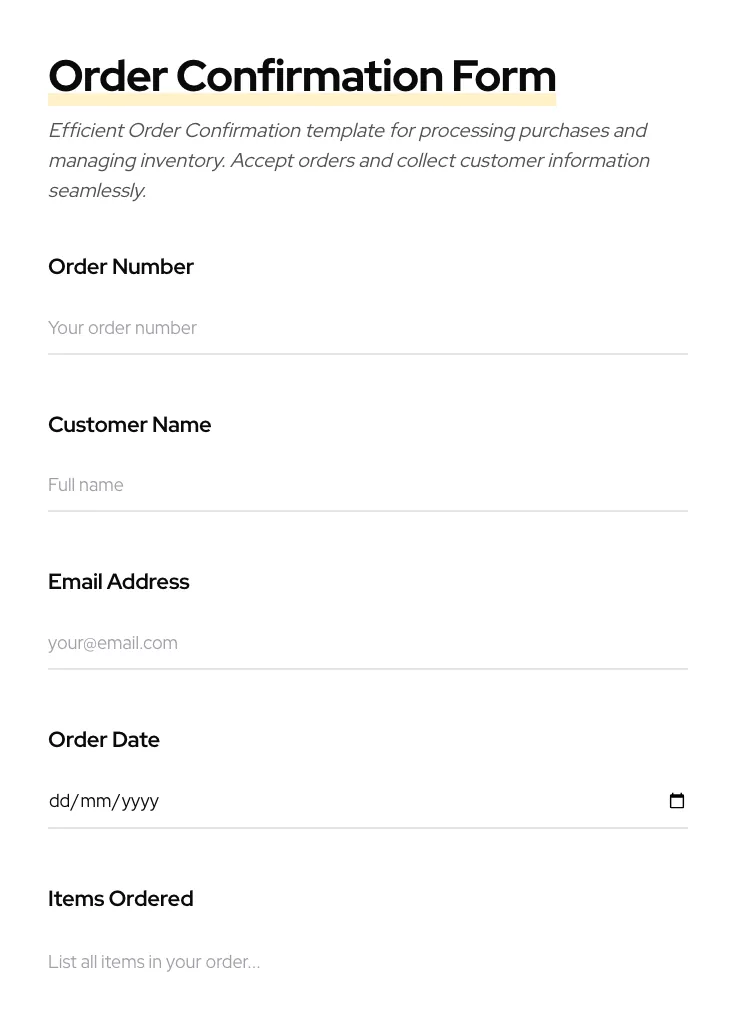Click the Items Ordered heading
Image resolution: width=736 pixels, height=1024 pixels.
point(121,898)
